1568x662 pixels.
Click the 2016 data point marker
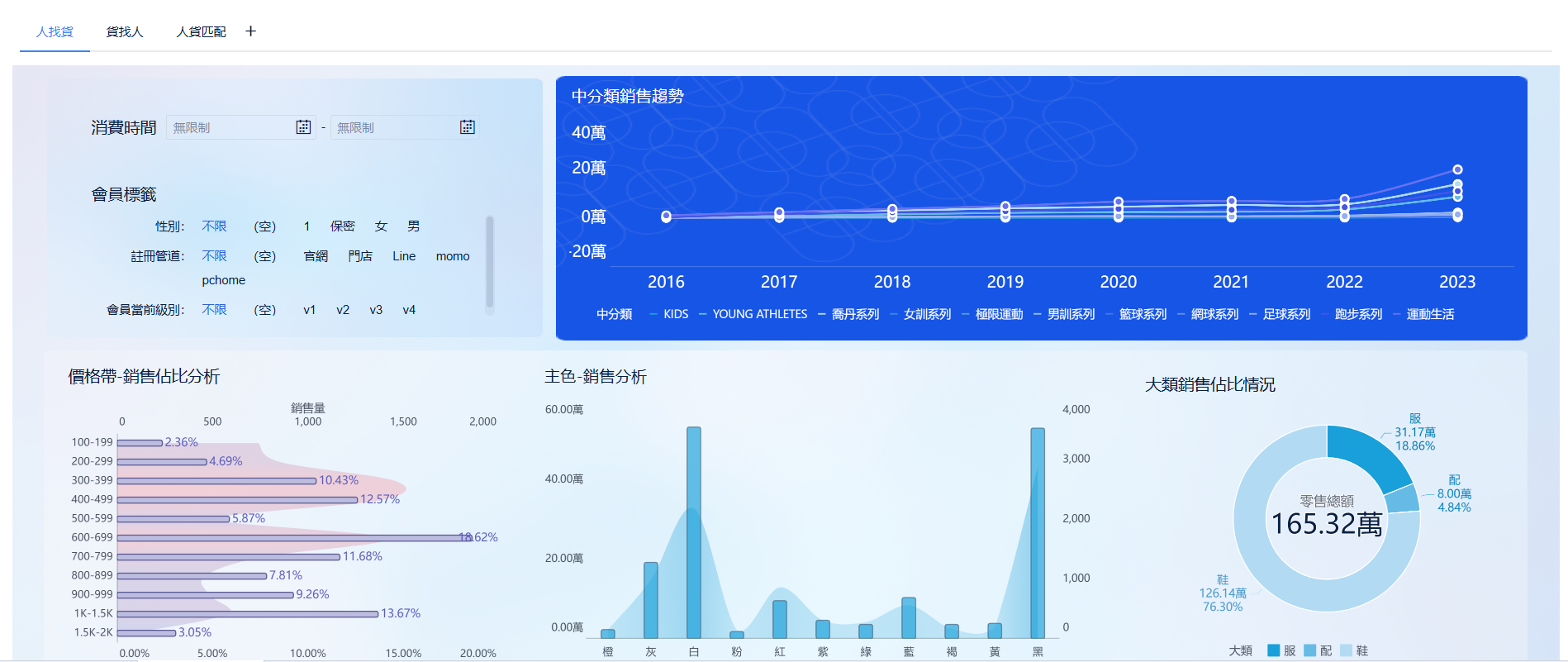666,217
